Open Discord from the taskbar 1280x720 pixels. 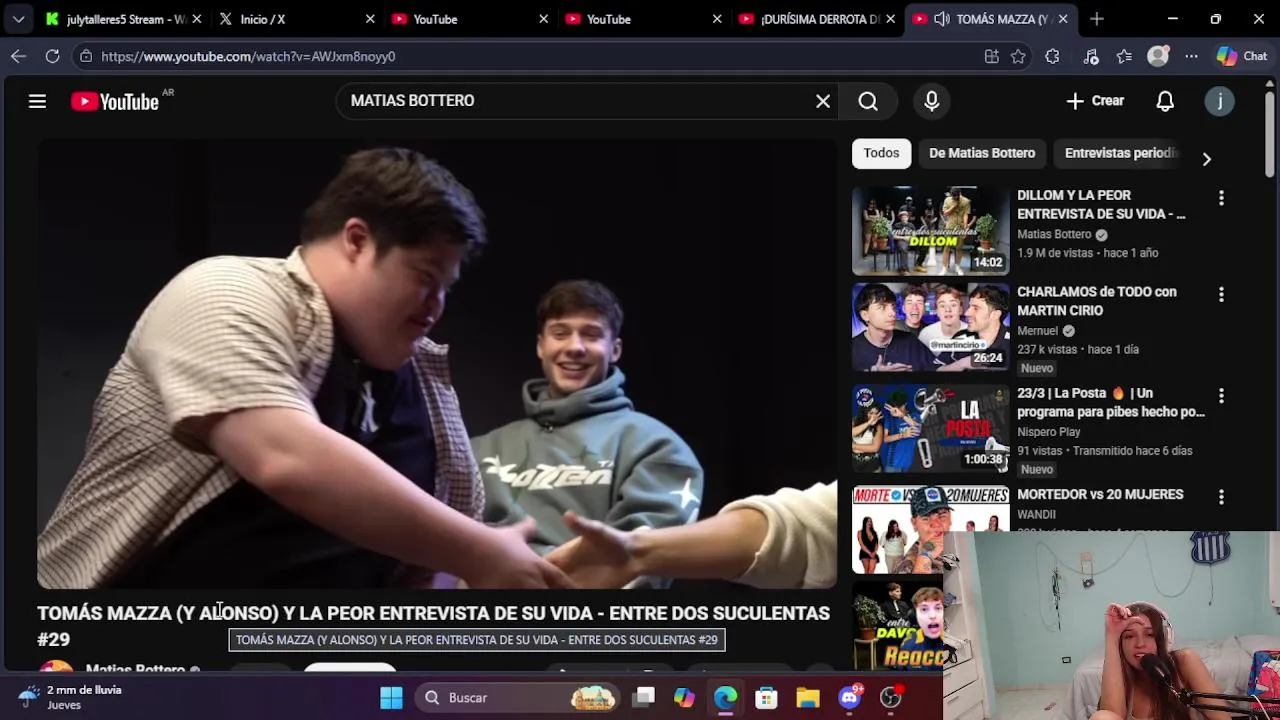849,697
